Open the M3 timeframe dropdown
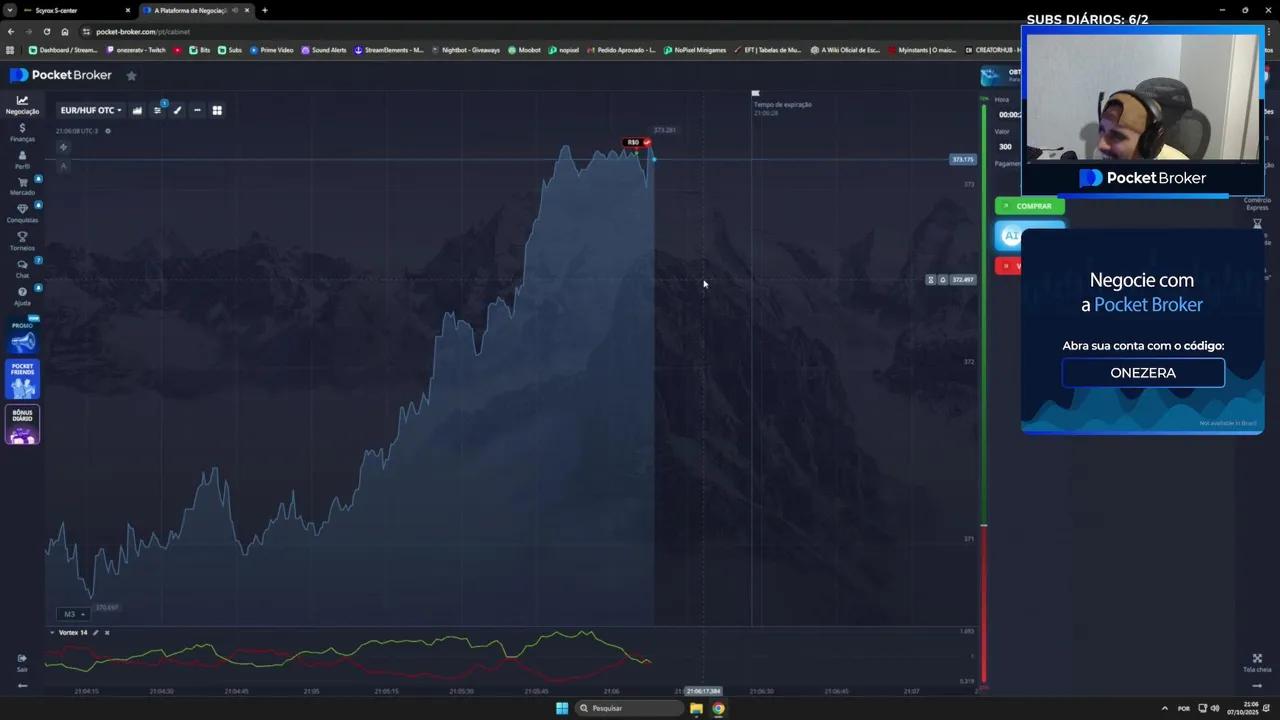1280x720 pixels. (73, 614)
